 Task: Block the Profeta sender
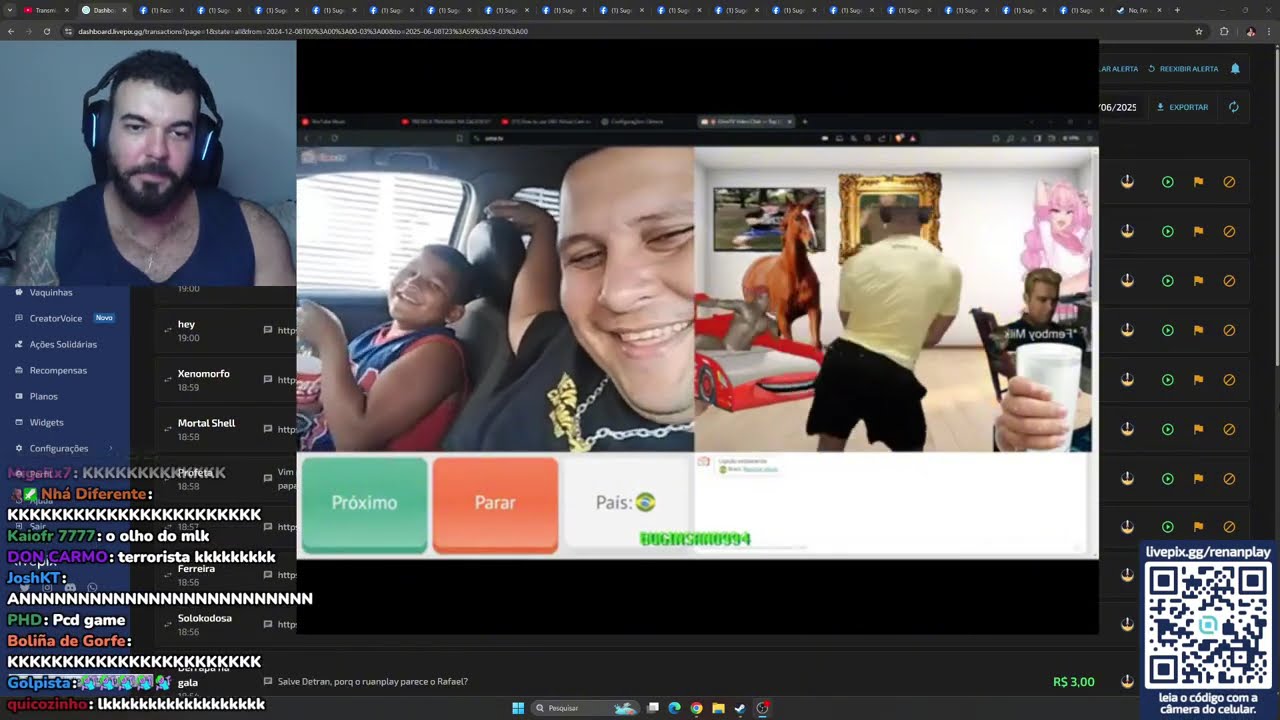[1229, 478]
